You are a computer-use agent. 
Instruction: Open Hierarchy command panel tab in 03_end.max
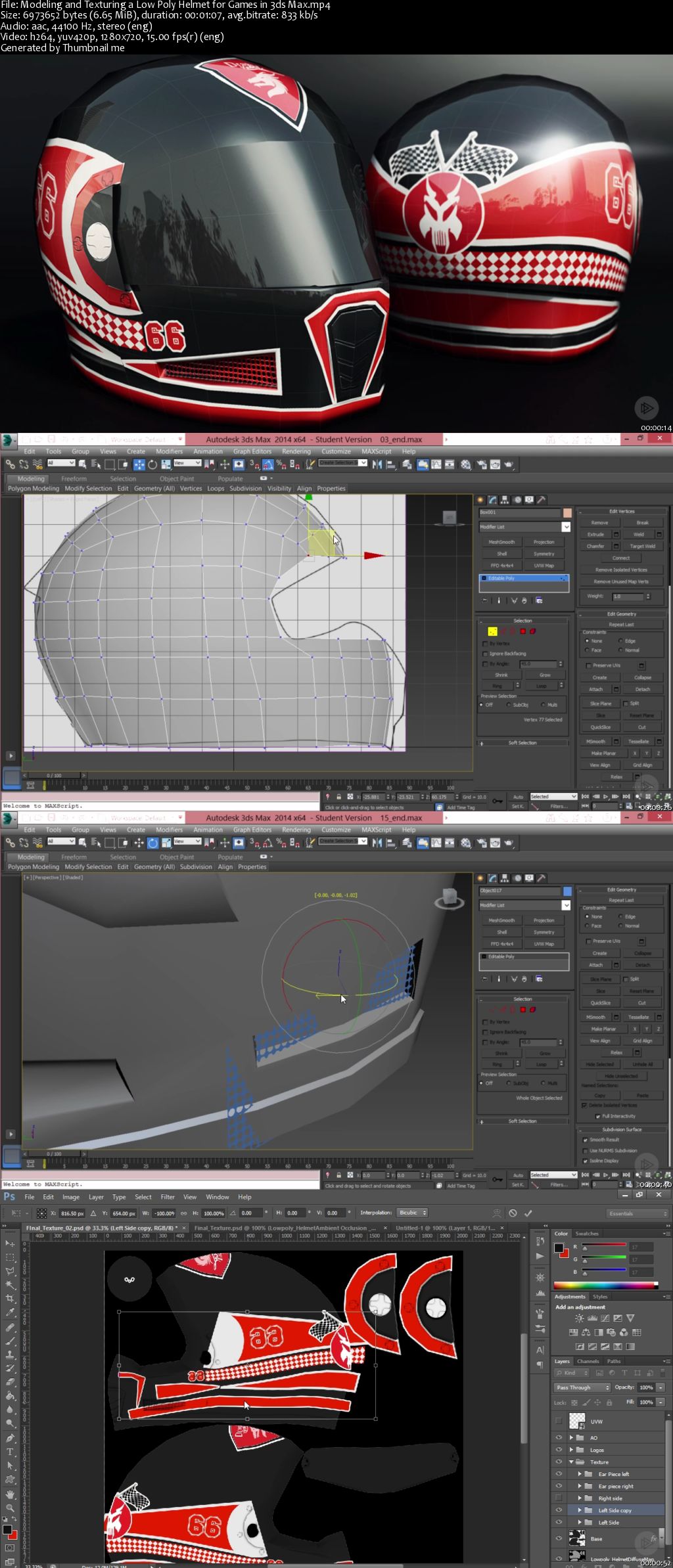coord(505,500)
